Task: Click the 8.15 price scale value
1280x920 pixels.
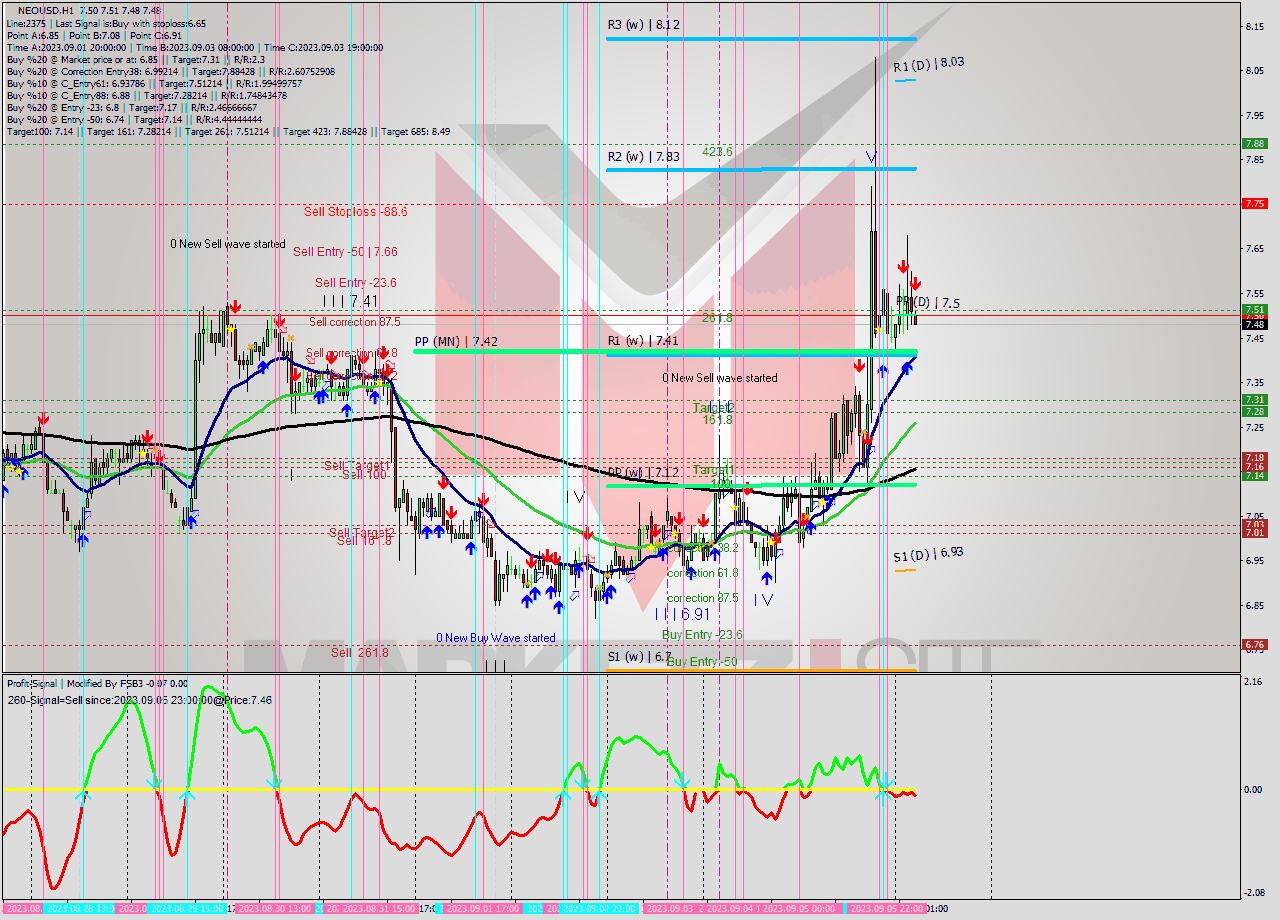Action: pos(1254,26)
